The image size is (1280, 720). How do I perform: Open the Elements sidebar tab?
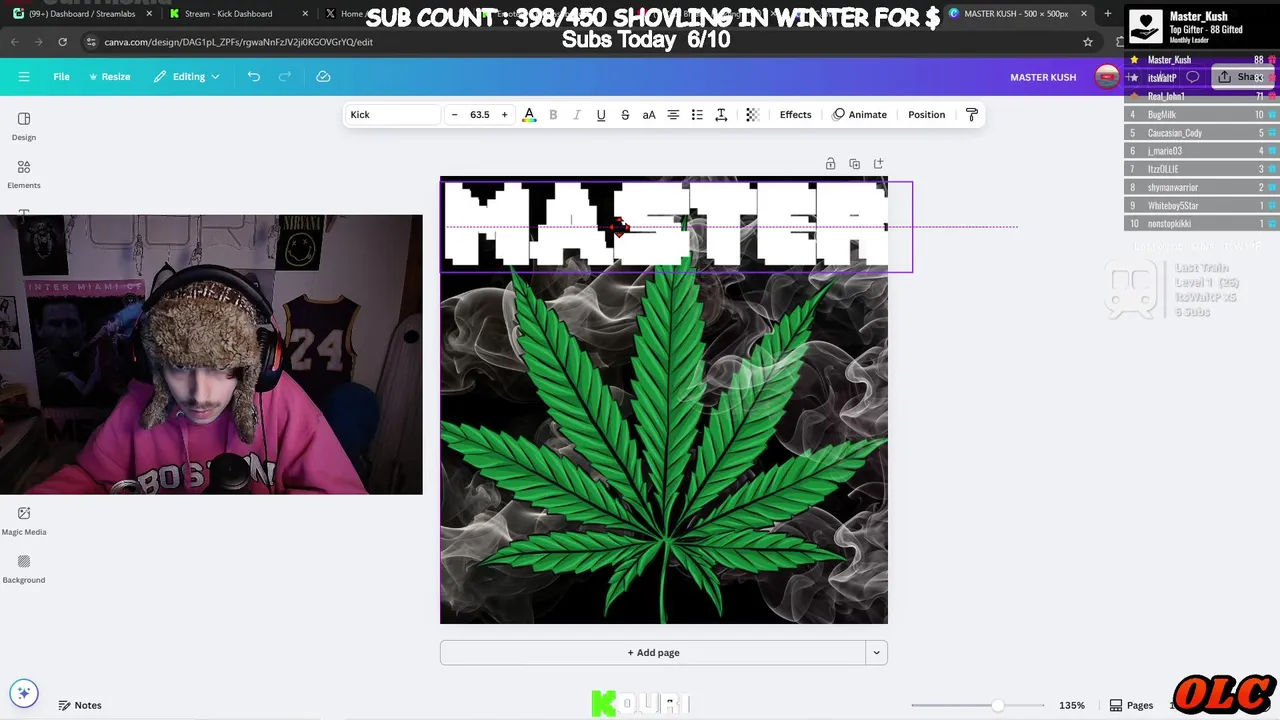24,174
